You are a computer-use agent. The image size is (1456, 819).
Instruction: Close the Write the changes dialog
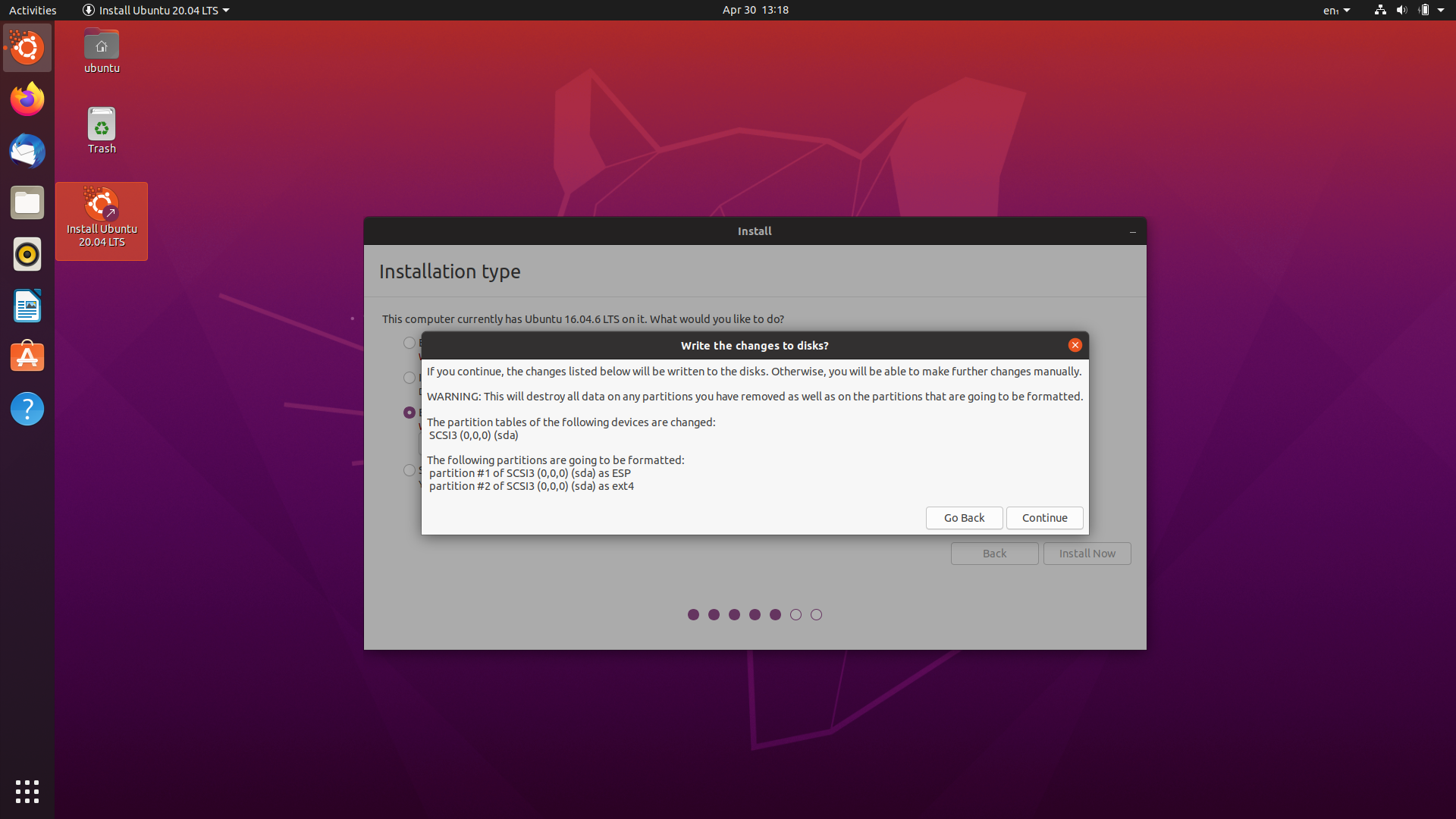pos(1075,345)
